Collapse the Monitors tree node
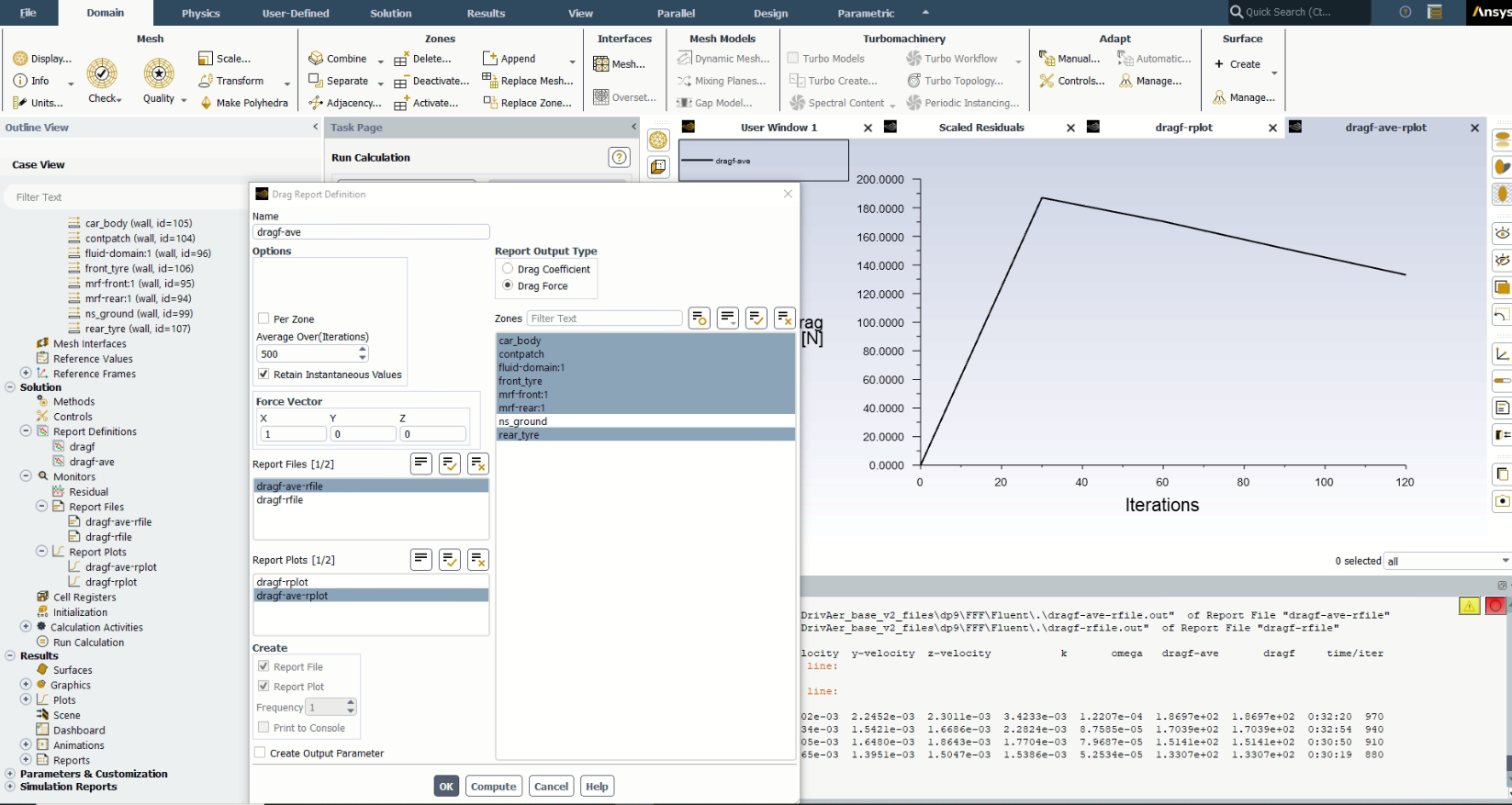 pos(26,475)
